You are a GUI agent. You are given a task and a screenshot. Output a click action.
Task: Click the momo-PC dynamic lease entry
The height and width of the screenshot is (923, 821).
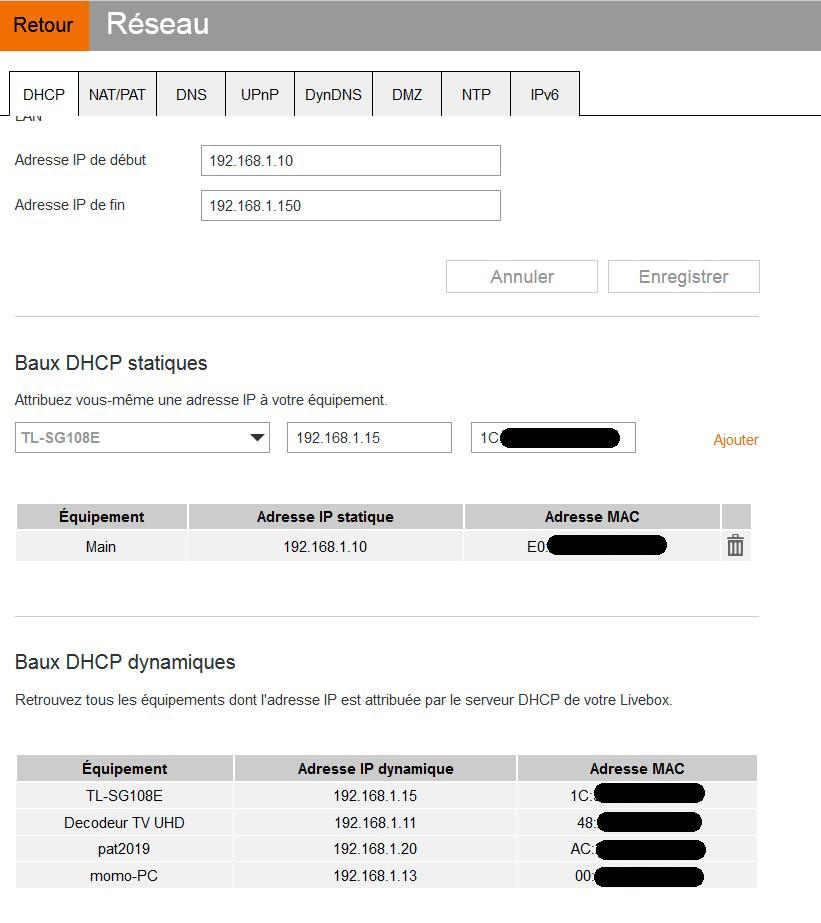tap(124, 876)
